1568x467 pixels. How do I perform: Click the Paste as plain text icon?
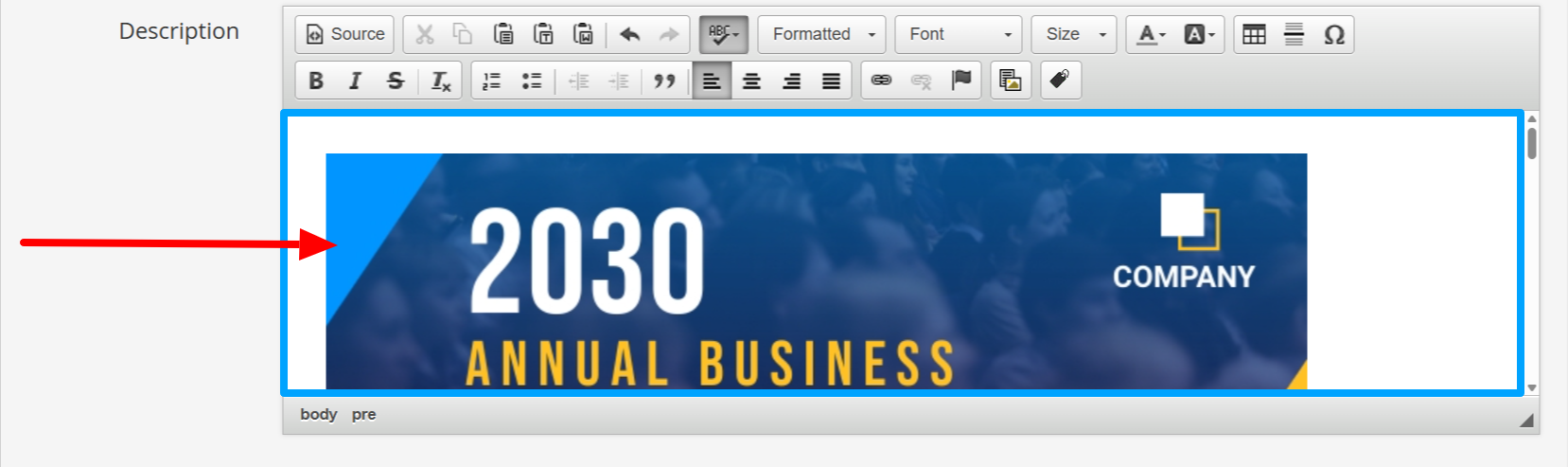tap(543, 34)
